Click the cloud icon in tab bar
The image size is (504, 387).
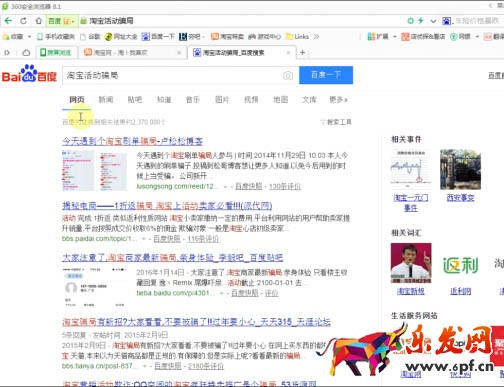[26, 53]
